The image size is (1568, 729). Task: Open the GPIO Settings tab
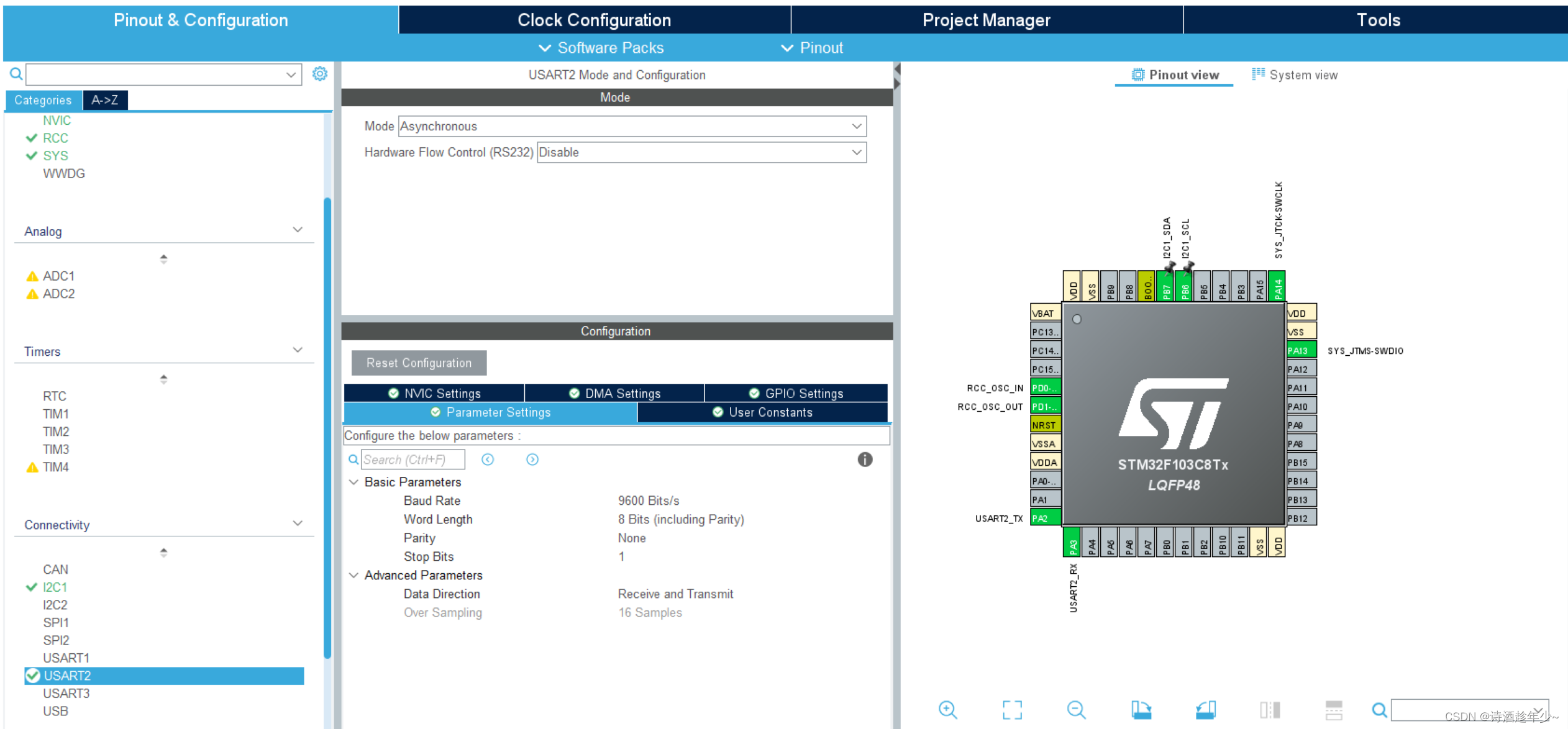pyautogui.click(x=796, y=393)
